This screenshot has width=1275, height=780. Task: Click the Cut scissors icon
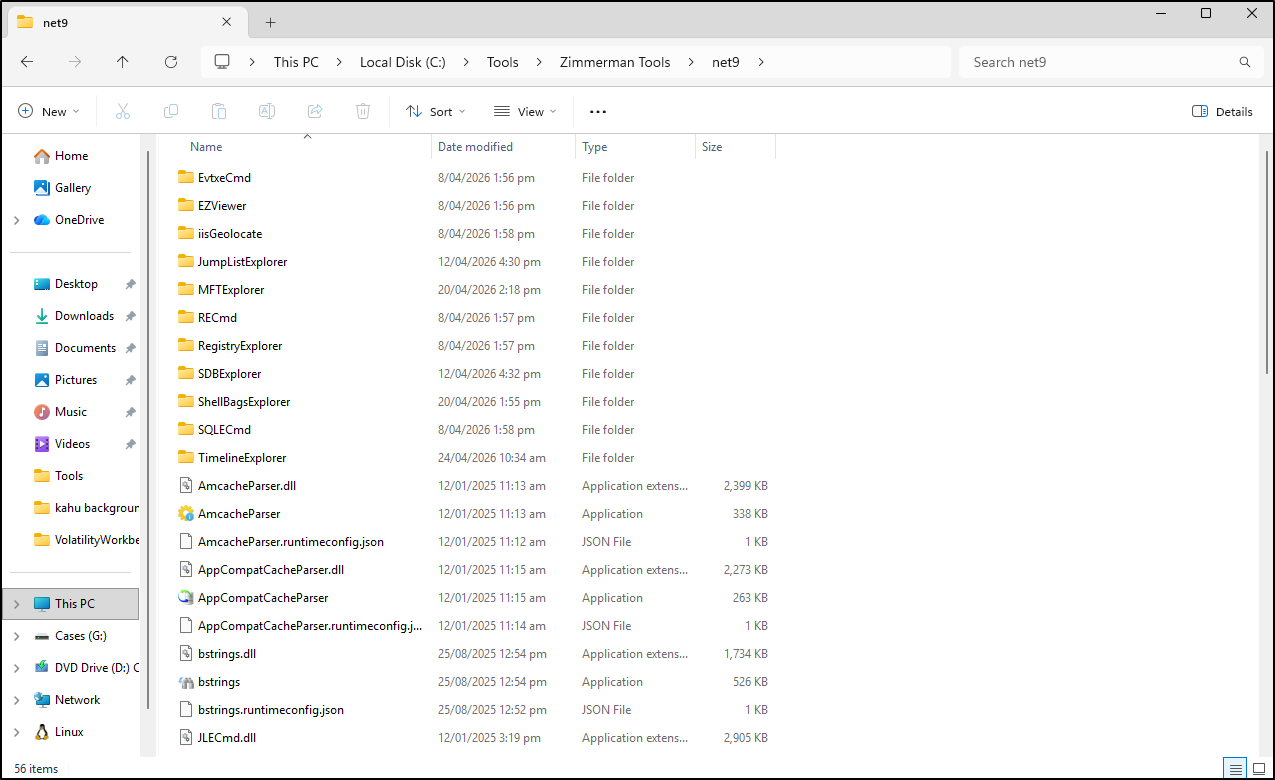(123, 112)
